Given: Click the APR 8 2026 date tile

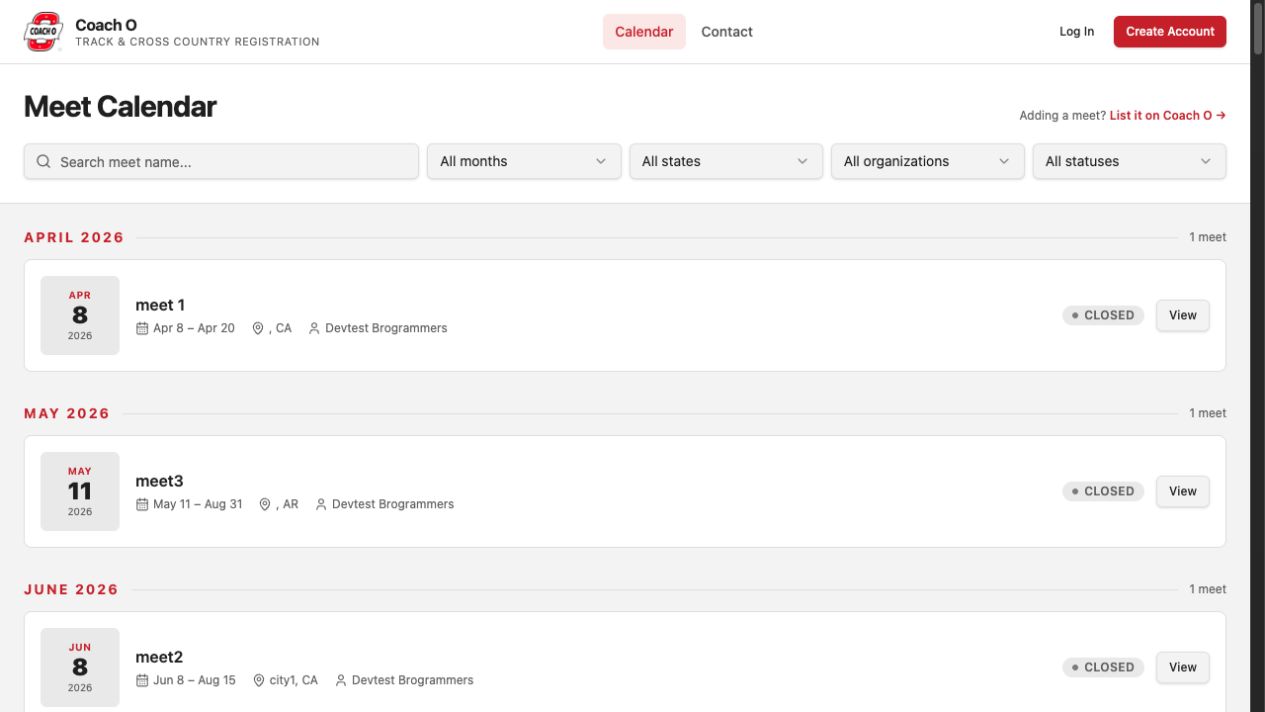Looking at the screenshot, I should [x=80, y=316].
